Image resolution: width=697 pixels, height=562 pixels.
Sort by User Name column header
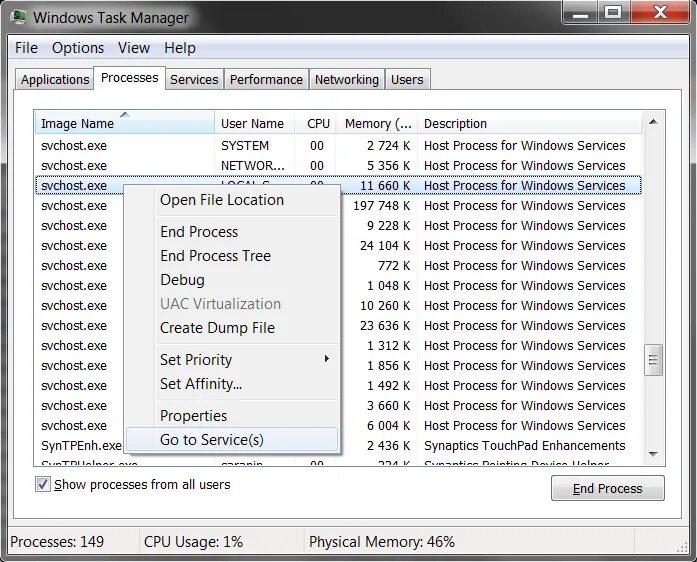coord(255,123)
